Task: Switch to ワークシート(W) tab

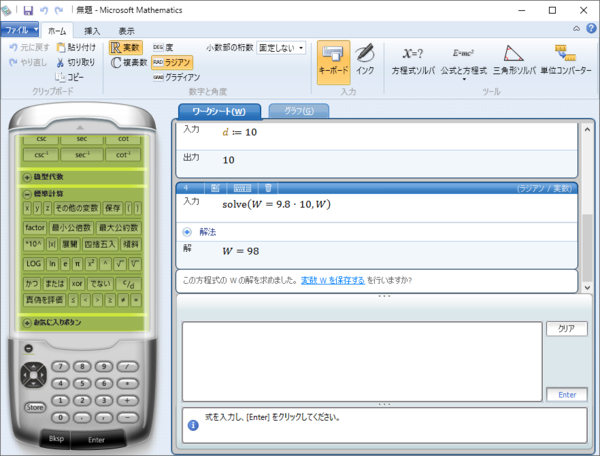Action: [x=219, y=111]
